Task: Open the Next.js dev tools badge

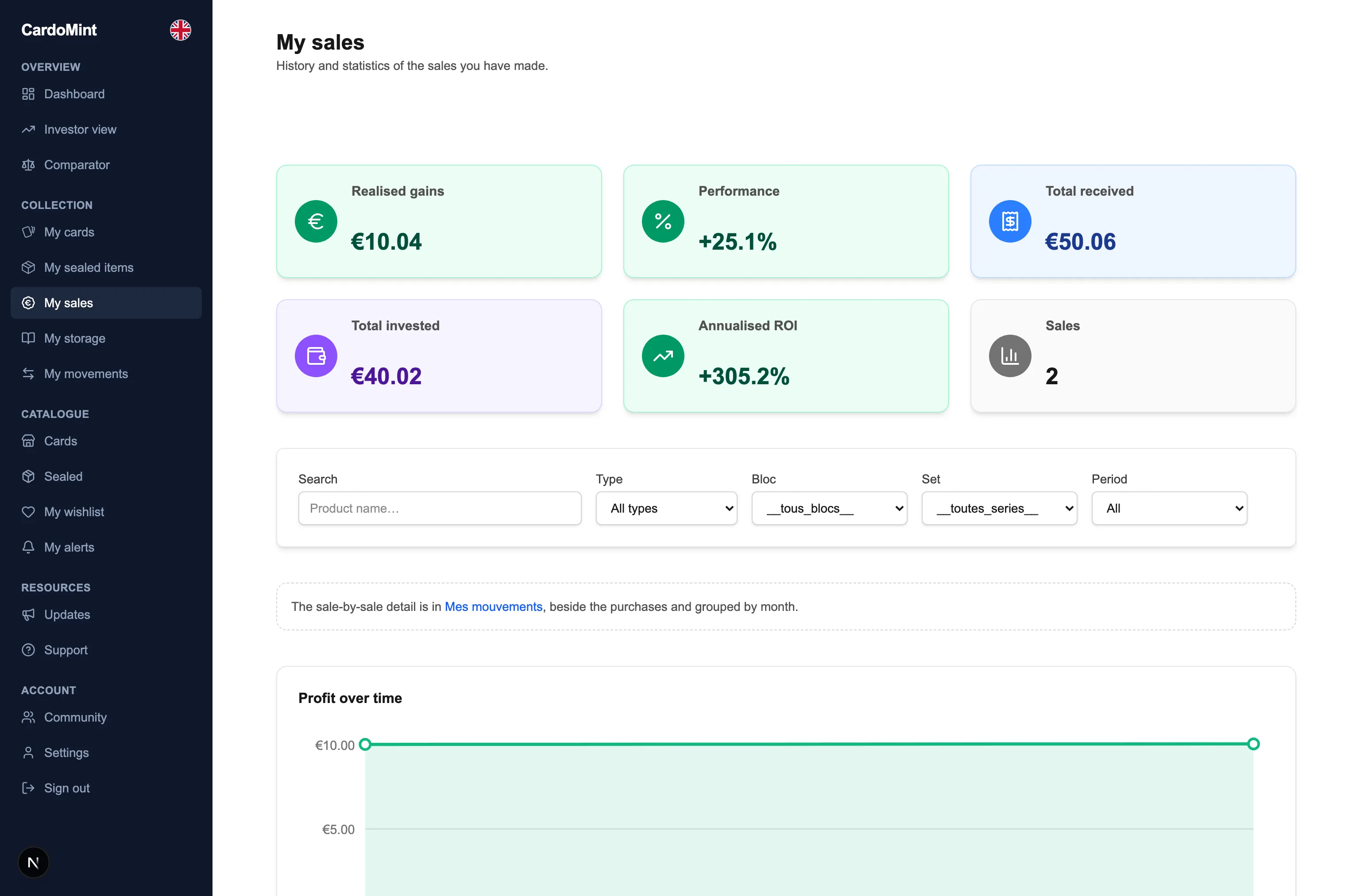Action: click(33, 862)
